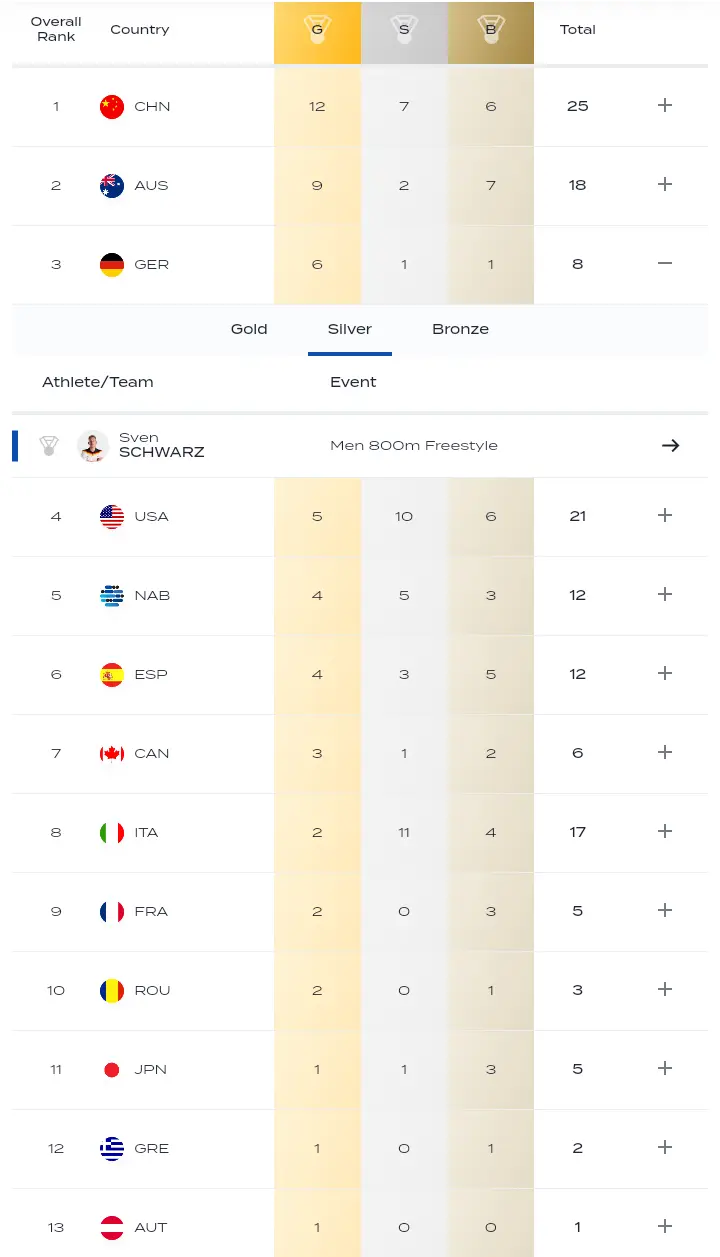
Task: Select the Silver tab
Action: (x=349, y=329)
